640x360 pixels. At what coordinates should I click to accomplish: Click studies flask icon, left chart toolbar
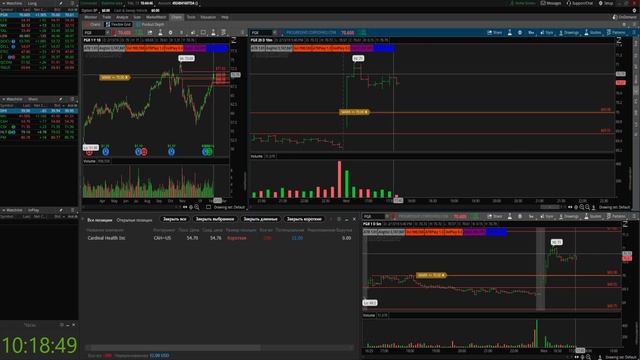point(160,32)
